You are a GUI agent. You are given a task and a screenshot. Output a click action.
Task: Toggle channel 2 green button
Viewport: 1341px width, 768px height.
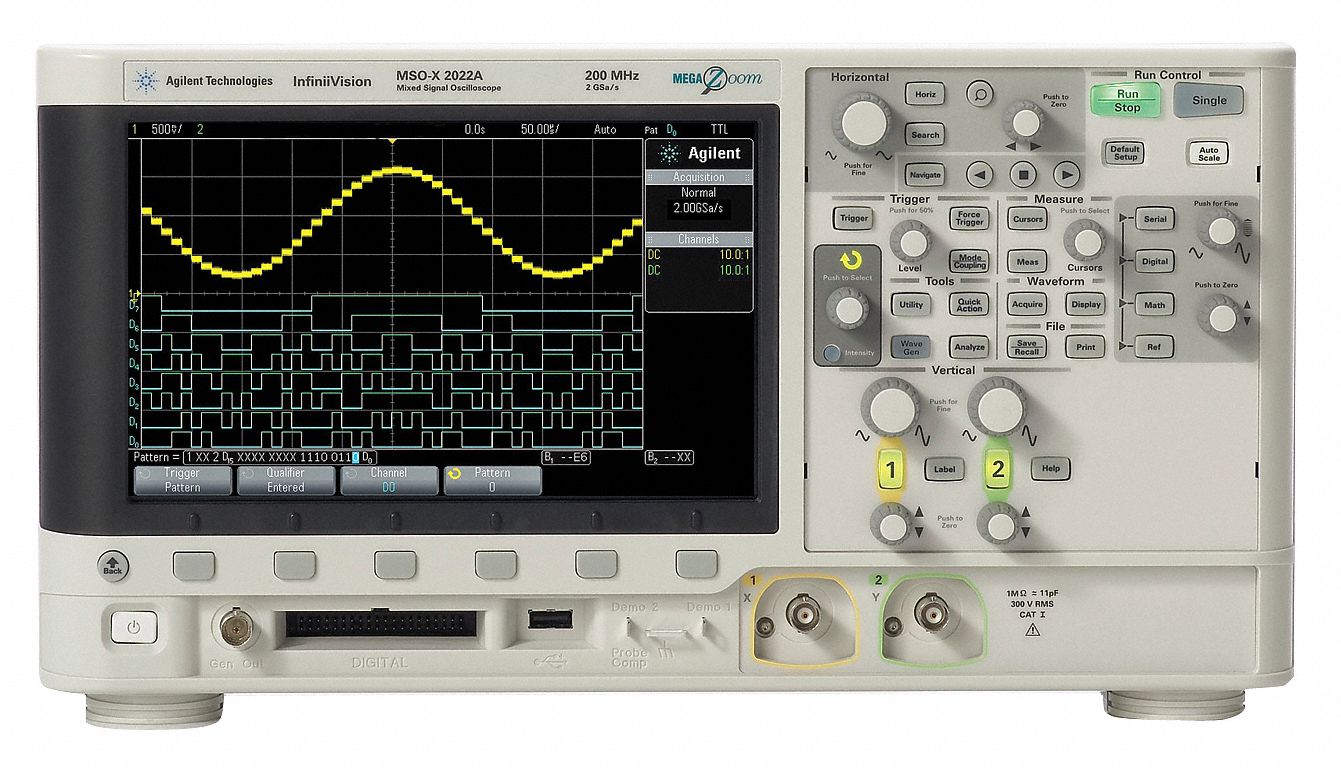coord(997,468)
